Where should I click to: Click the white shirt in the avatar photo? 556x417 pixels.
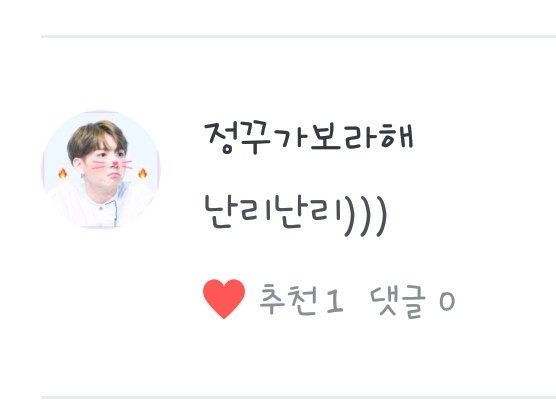pos(101,207)
